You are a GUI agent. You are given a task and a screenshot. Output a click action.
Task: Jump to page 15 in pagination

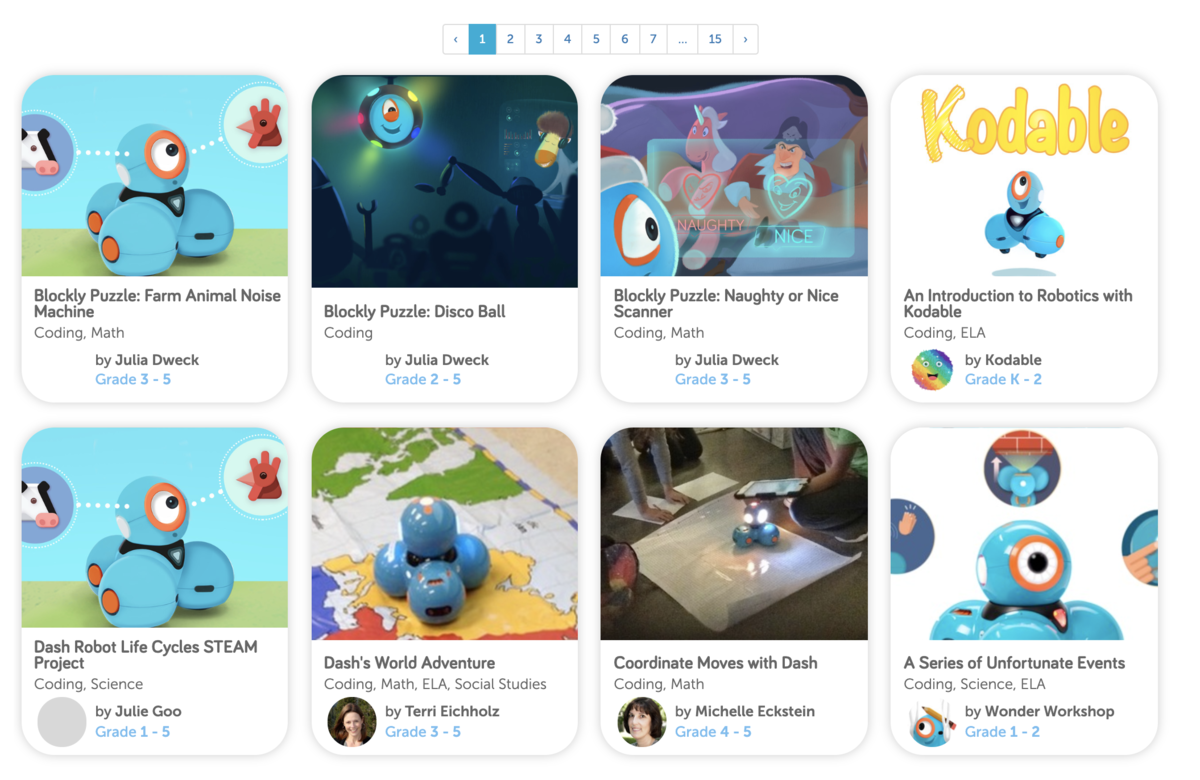coord(715,39)
